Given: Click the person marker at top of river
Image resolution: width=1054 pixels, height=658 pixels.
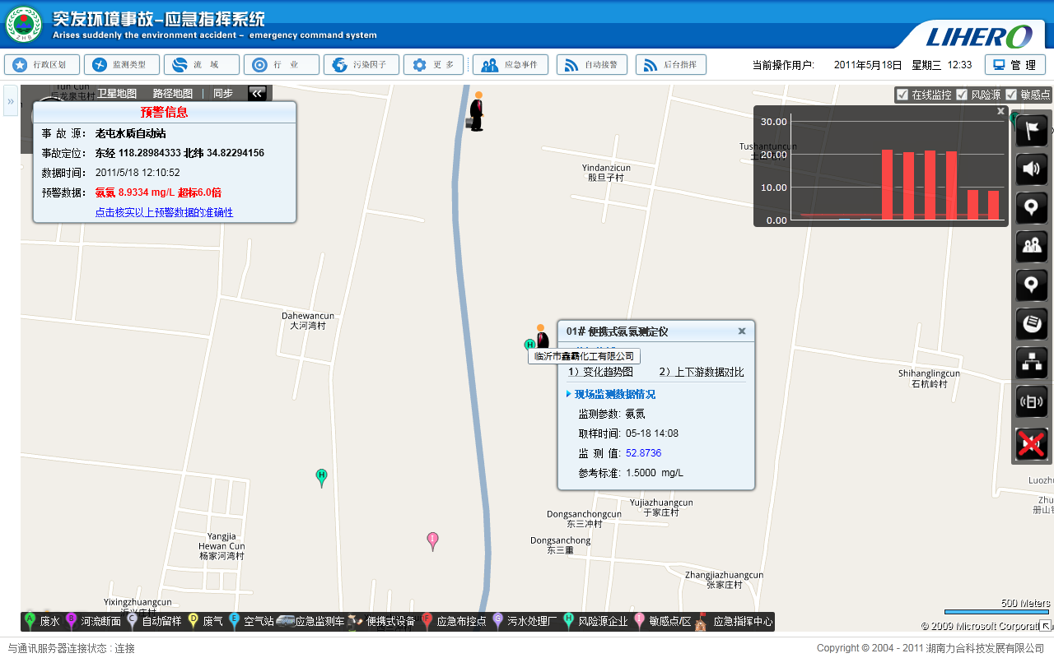Looking at the screenshot, I should coord(477,111).
